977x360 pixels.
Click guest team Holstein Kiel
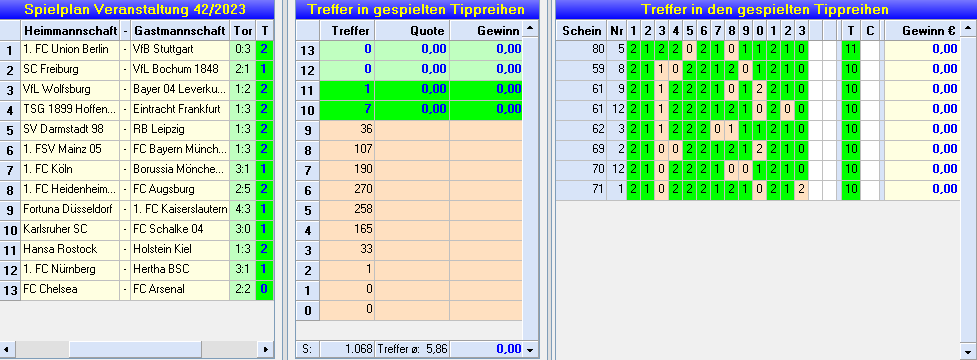pyautogui.click(x=181, y=249)
